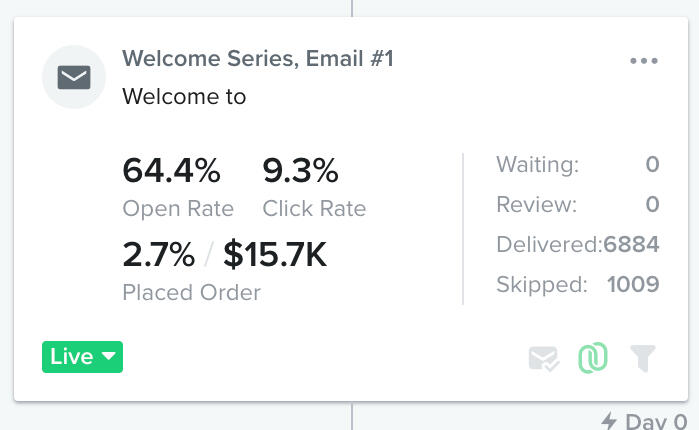Click the Waiting count row
This screenshot has width=699, height=430.
pyautogui.click(x=577, y=165)
